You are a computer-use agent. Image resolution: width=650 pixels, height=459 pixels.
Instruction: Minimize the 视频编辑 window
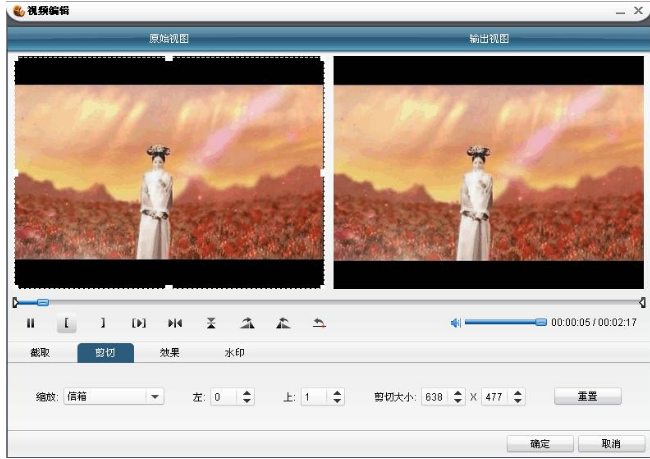[x=620, y=12]
